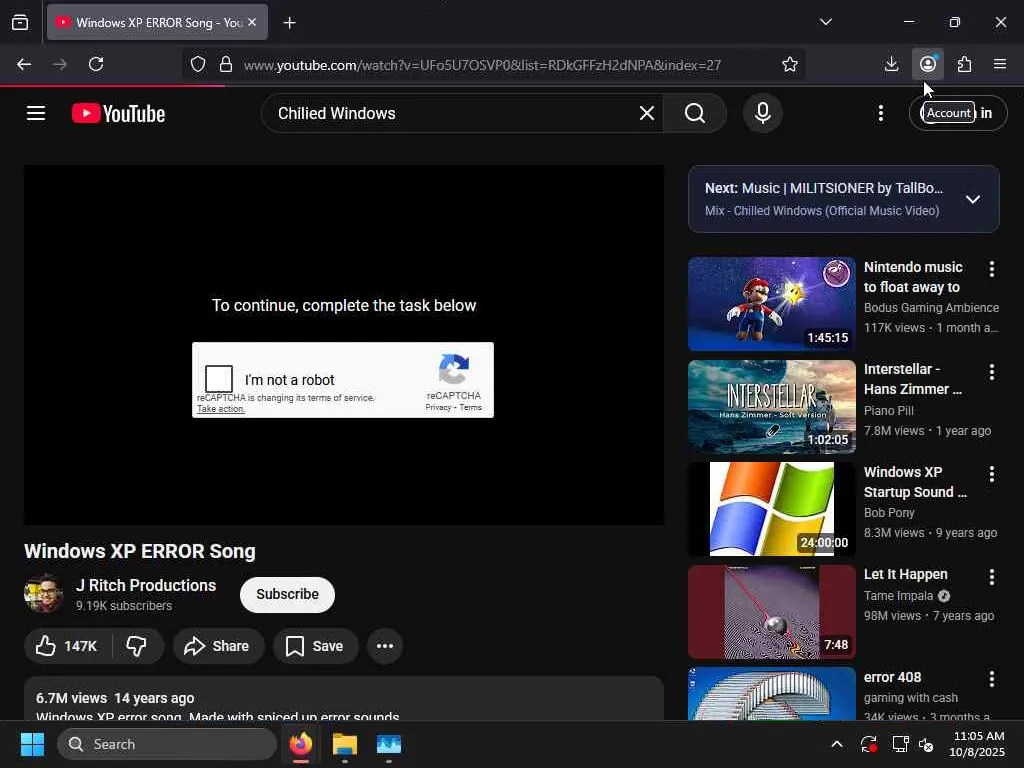1024x768 pixels.
Task: List all tabs dropdown arrow
Action: click(825, 22)
